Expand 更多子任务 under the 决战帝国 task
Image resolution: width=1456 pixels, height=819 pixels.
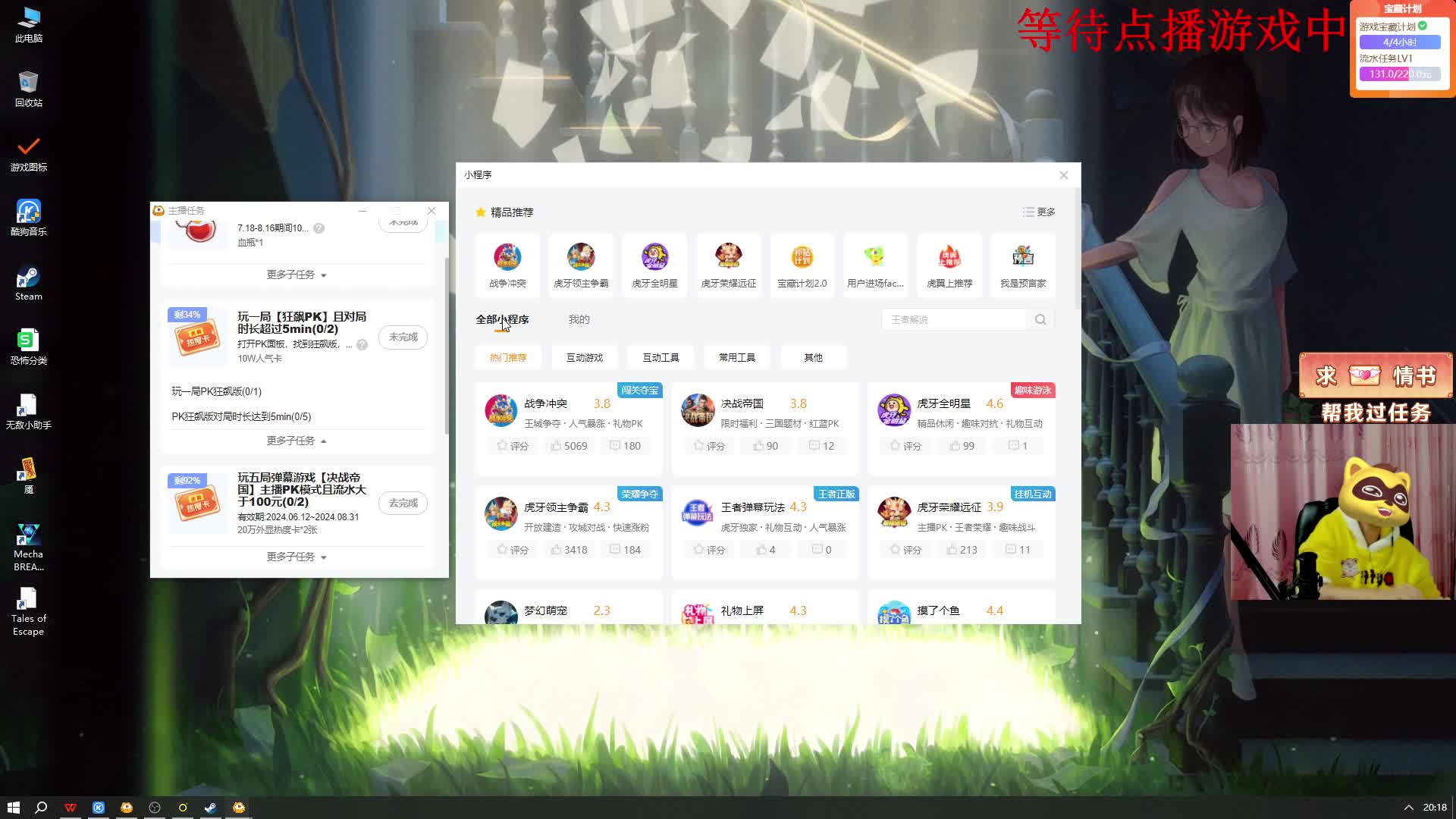point(295,557)
